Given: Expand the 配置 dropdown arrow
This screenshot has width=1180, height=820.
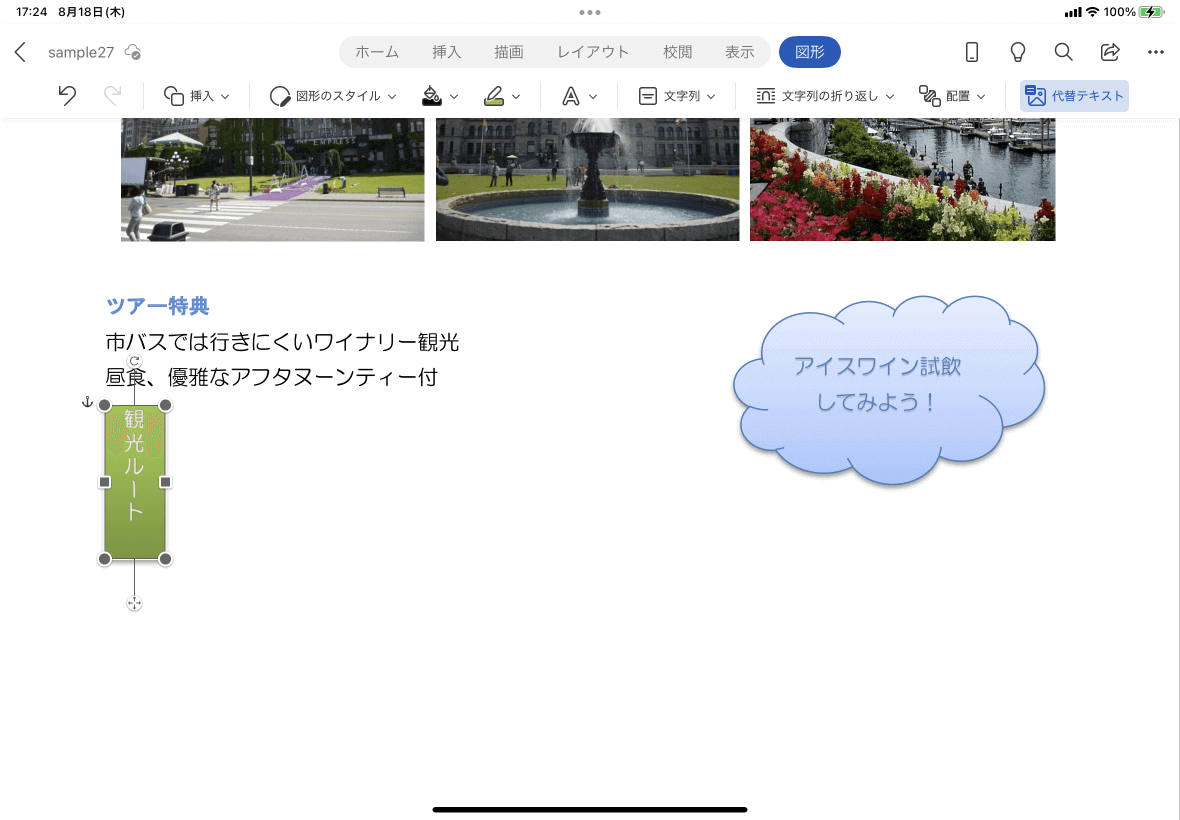Looking at the screenshot, I should 981,96.
